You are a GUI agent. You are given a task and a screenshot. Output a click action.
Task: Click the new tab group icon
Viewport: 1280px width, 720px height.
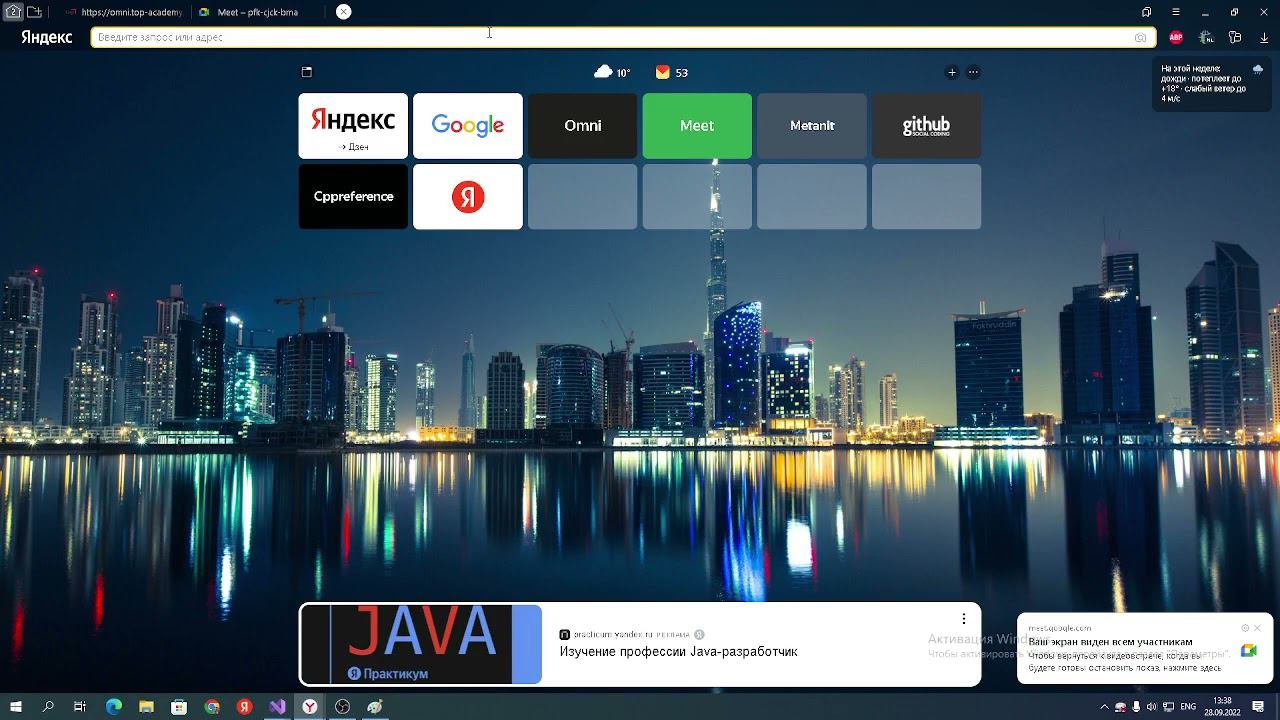point(34,12)
